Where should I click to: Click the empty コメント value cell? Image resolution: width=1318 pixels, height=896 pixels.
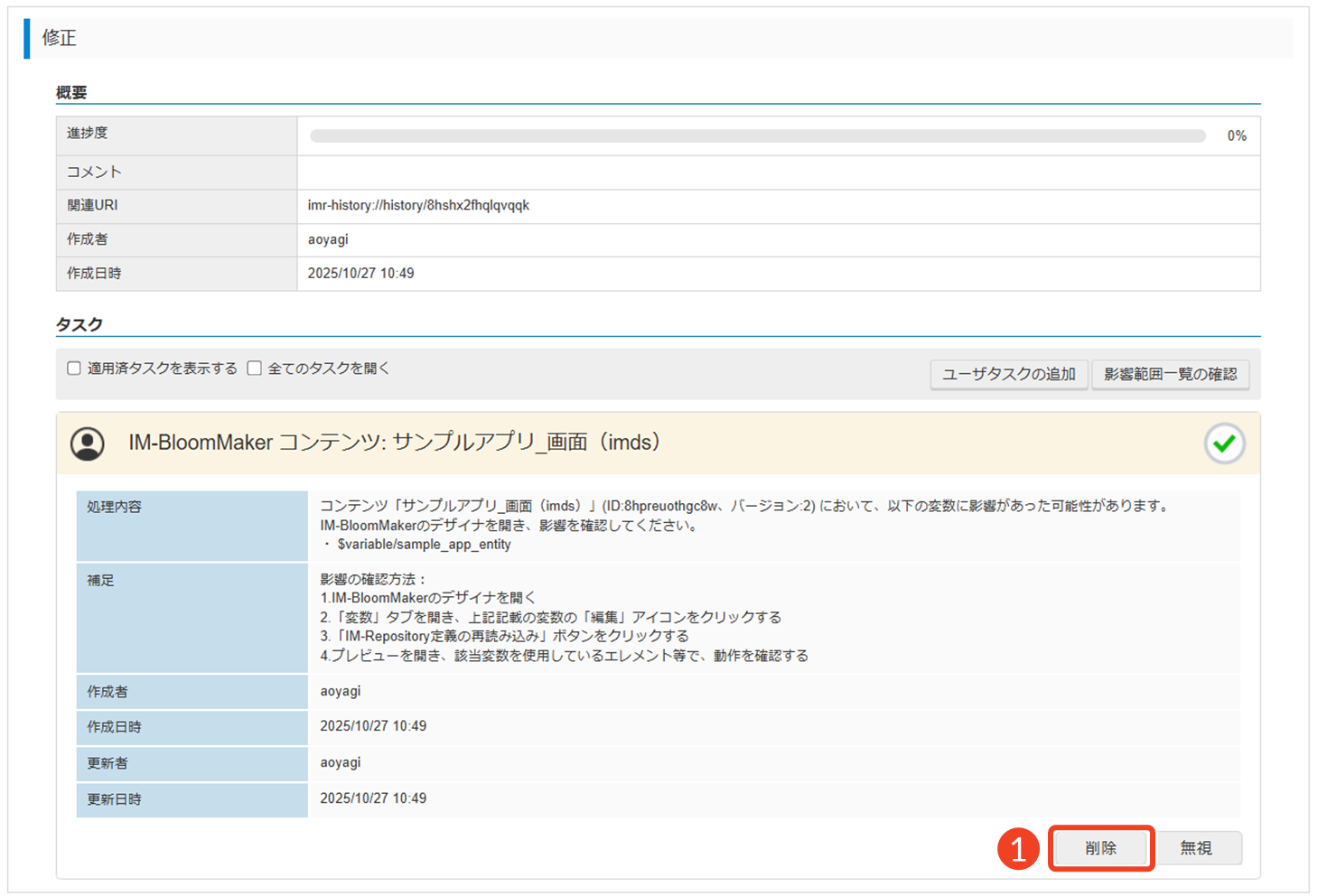777,172
